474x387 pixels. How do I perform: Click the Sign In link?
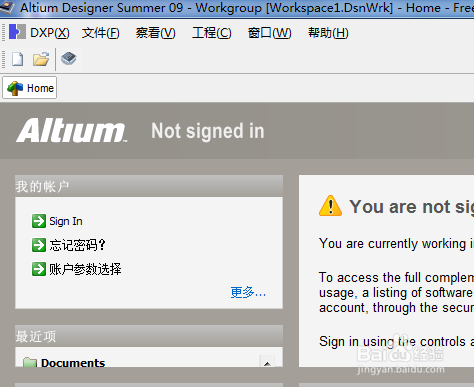[66, 221]
